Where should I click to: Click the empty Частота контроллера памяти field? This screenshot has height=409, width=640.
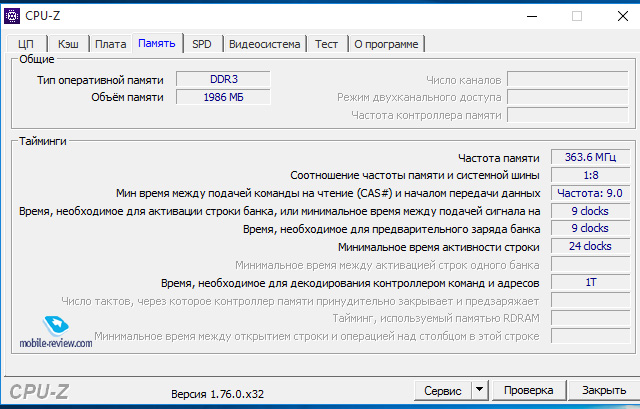(568, 115)
